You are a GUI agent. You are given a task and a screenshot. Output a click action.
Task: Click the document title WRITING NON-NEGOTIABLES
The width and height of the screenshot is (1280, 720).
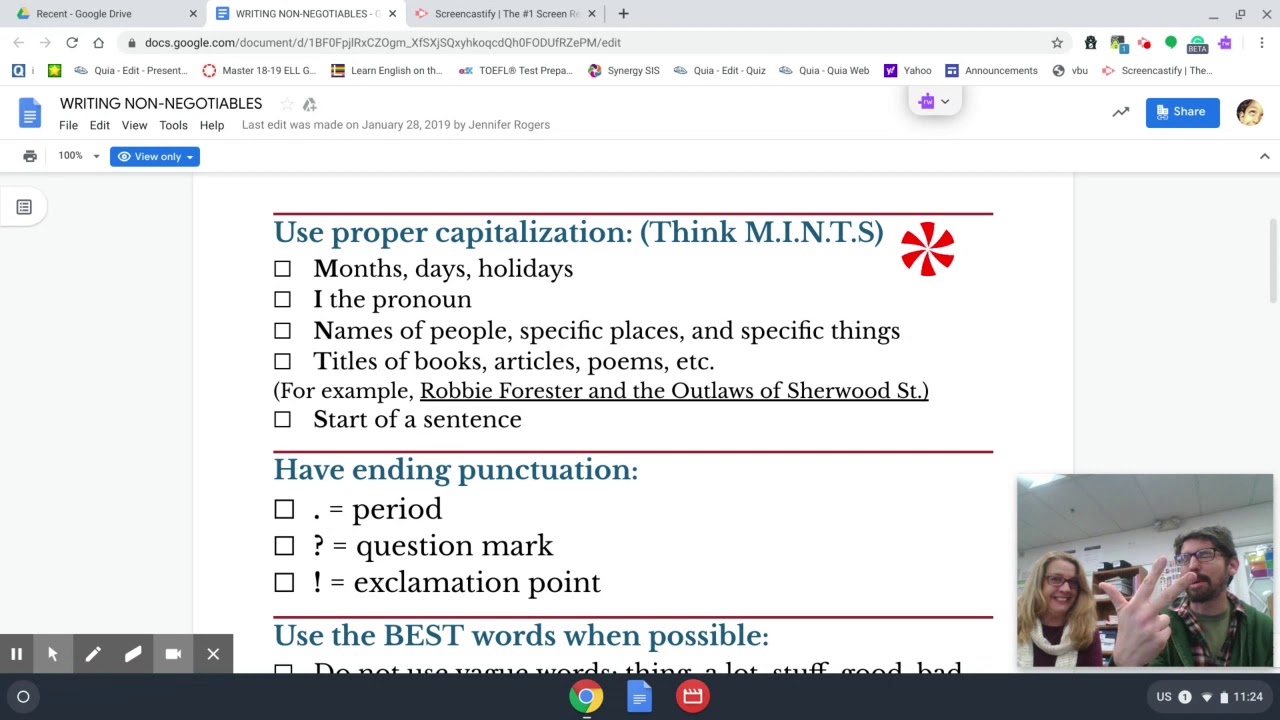[161, 104]
